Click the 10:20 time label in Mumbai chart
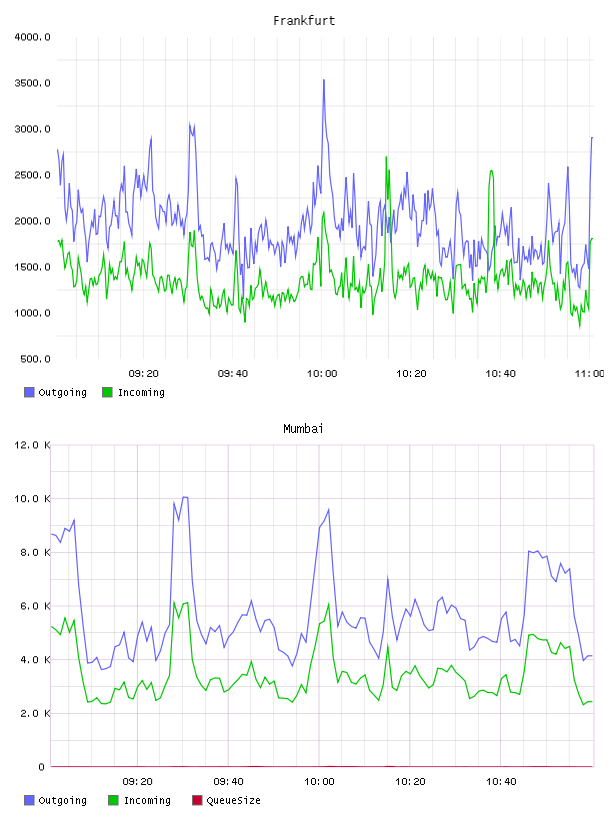This screenshot has height=816, width=608. point(410,781)
